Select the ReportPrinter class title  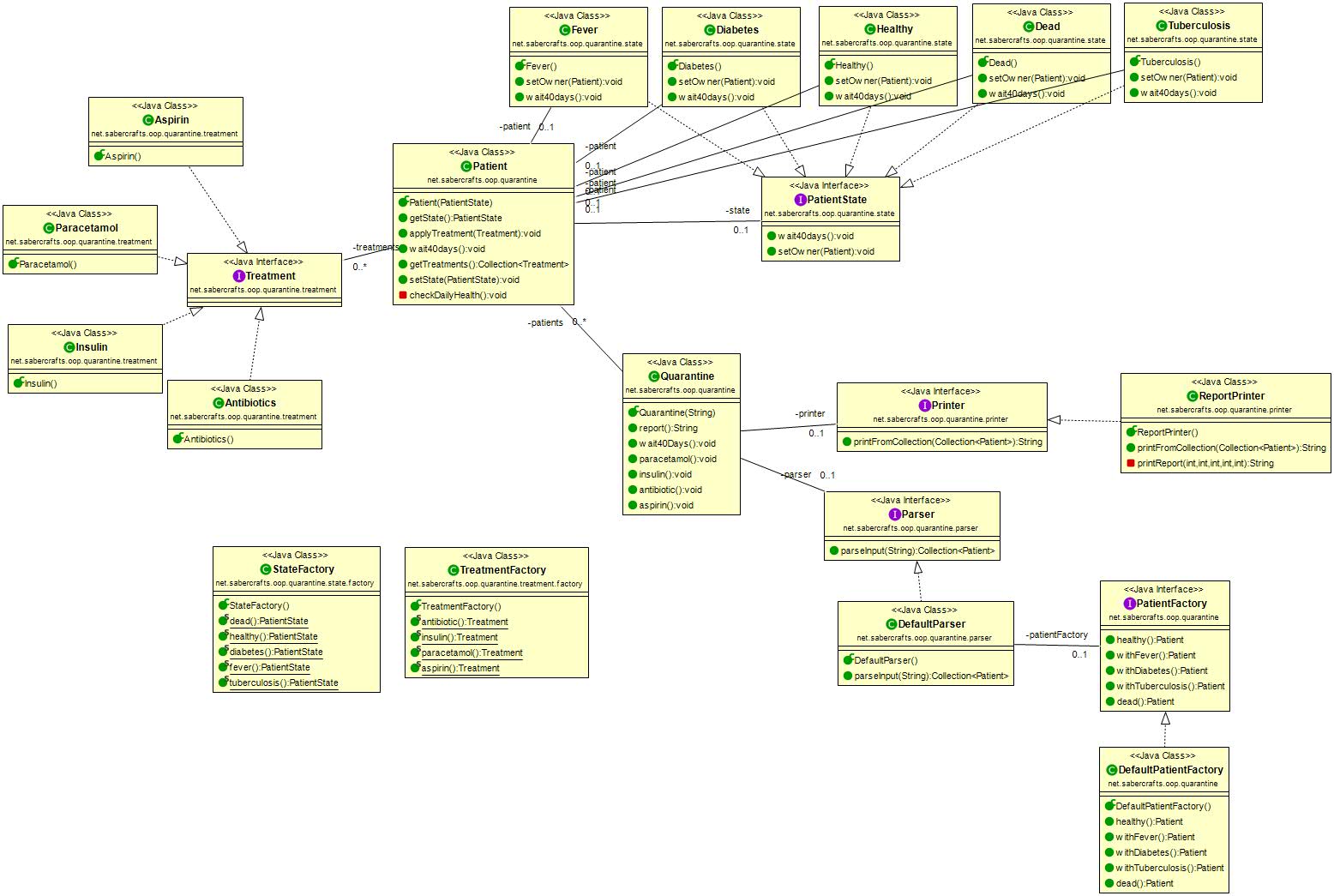pyautogui.click(x=1232, y=397)
